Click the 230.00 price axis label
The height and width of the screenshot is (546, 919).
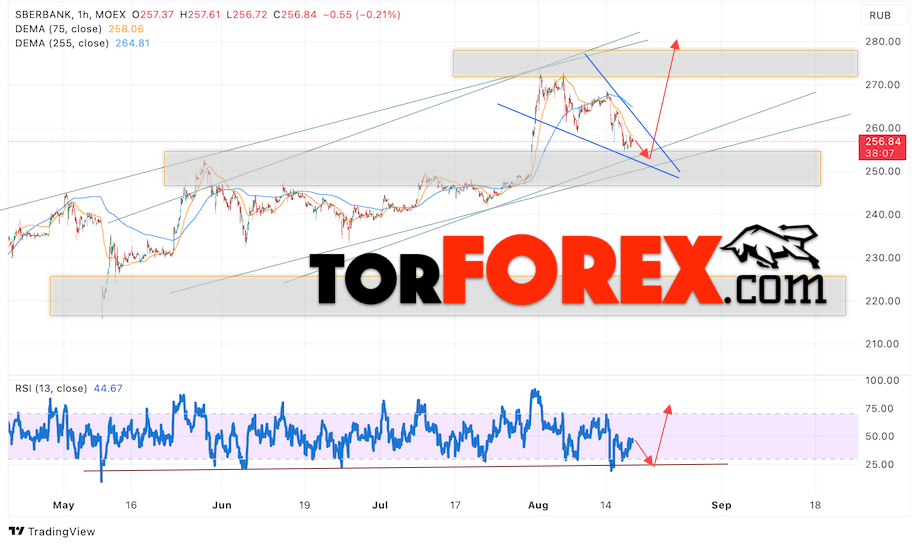[x=883, y=257]
